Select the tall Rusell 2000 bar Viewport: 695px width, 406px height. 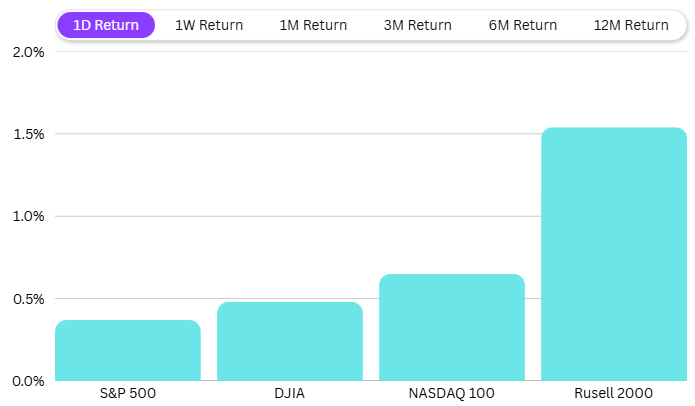point(614,254)
